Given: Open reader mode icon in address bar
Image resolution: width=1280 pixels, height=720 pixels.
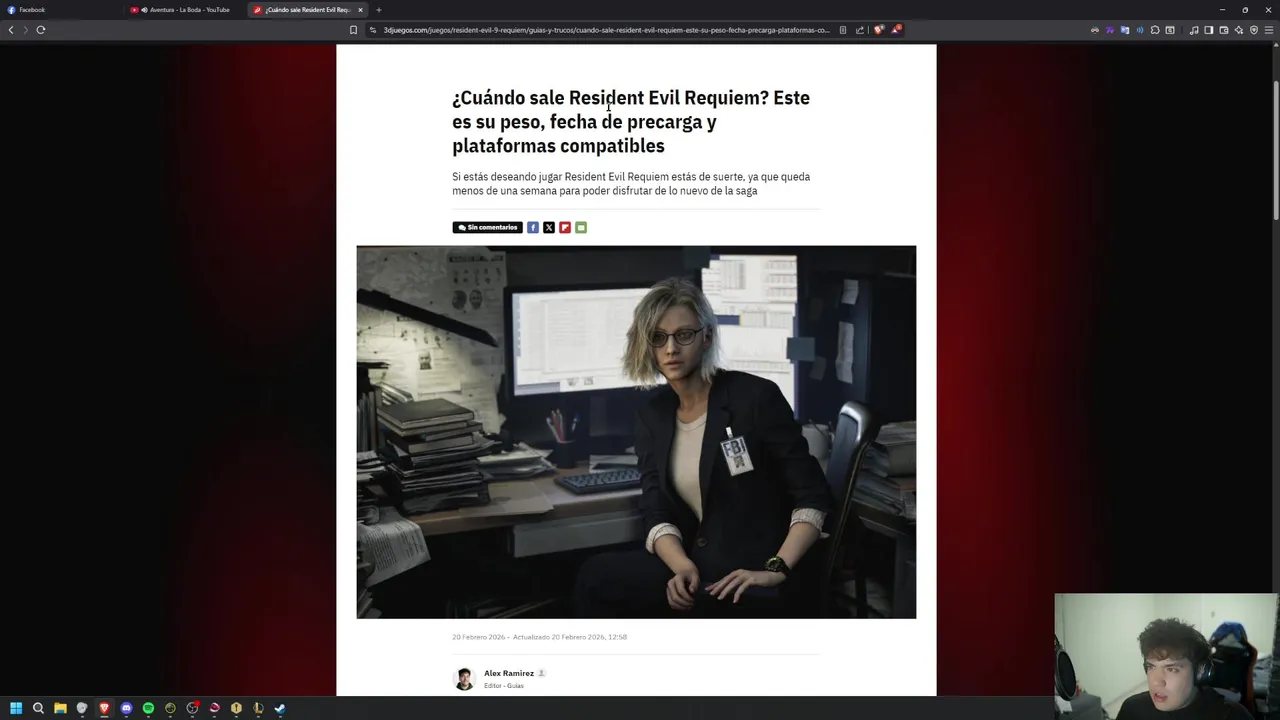Looking at the screenshot, I should (x=843, y=30).
